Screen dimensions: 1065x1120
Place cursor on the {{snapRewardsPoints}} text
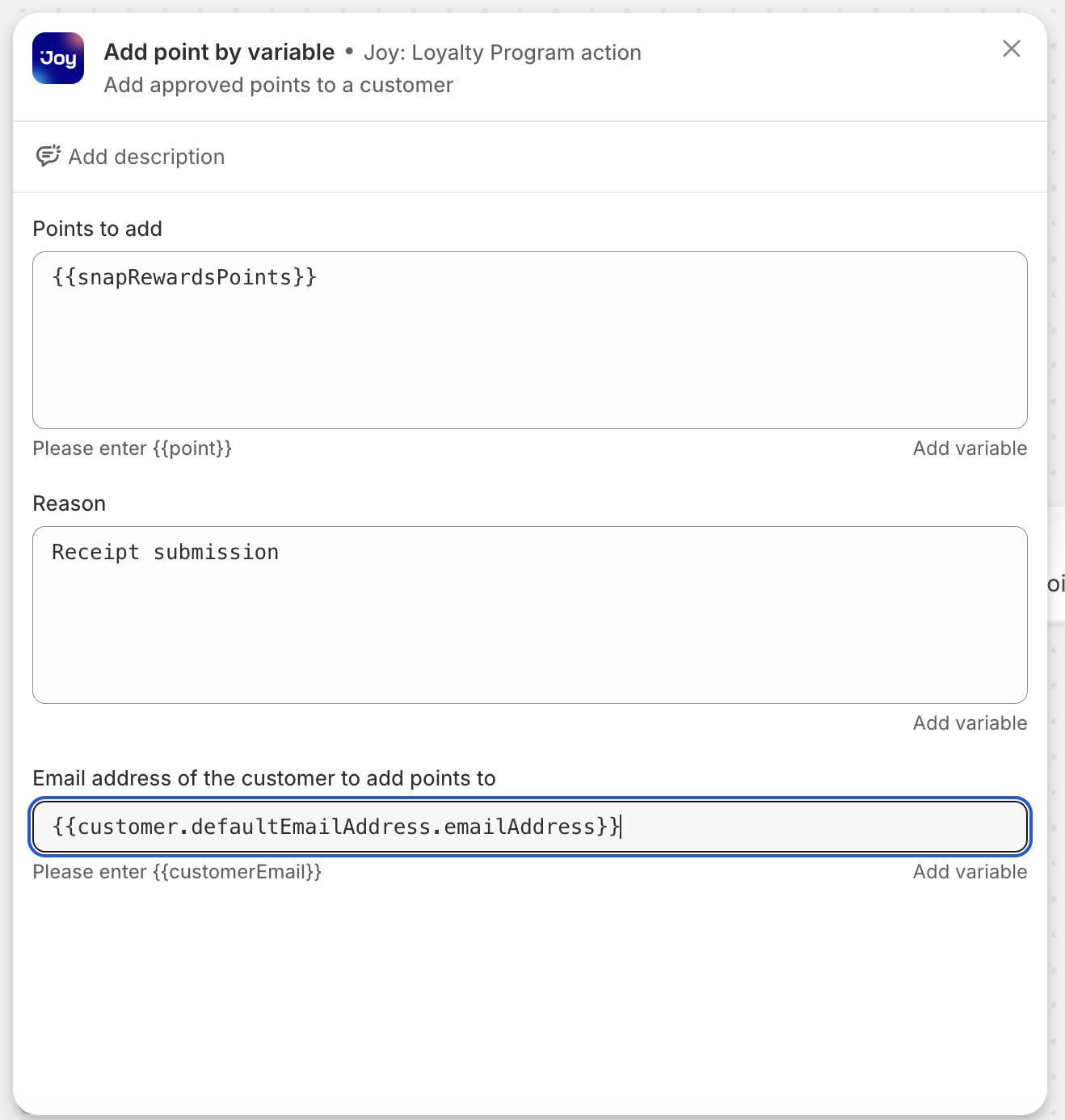coord(184,277)
